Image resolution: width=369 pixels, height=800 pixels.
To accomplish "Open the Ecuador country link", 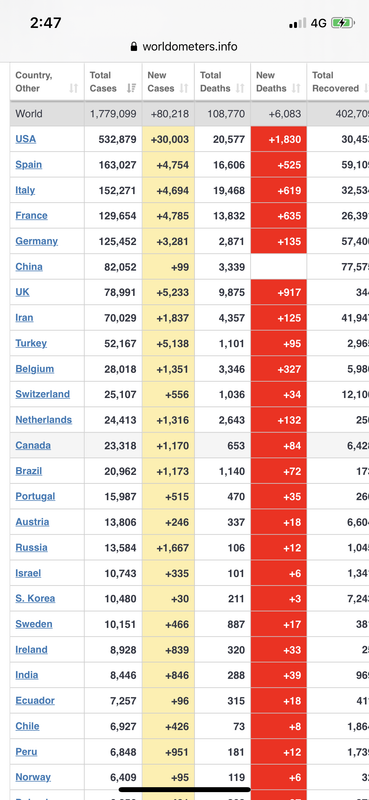I will click(x=35, y=700).
